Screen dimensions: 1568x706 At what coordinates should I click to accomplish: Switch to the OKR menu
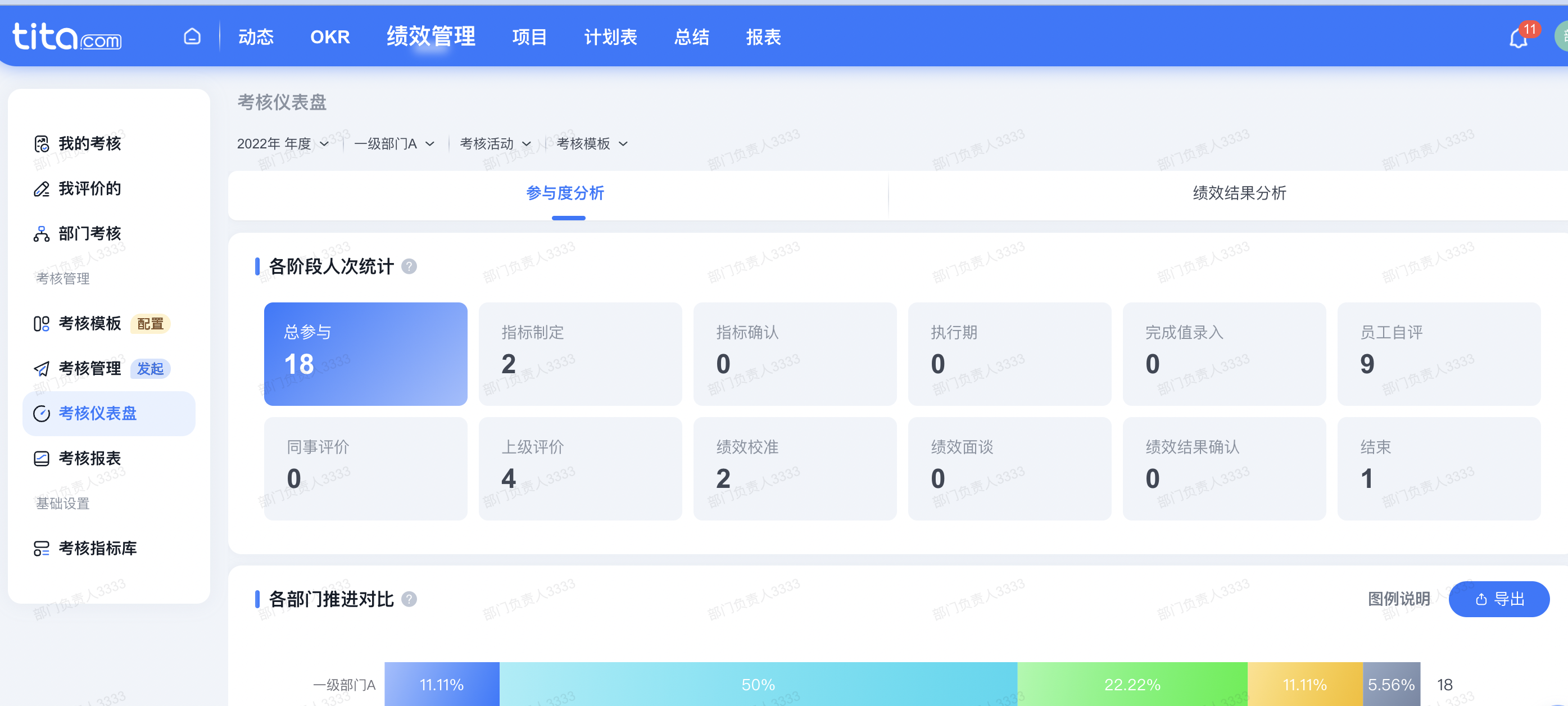click(330, 37)
